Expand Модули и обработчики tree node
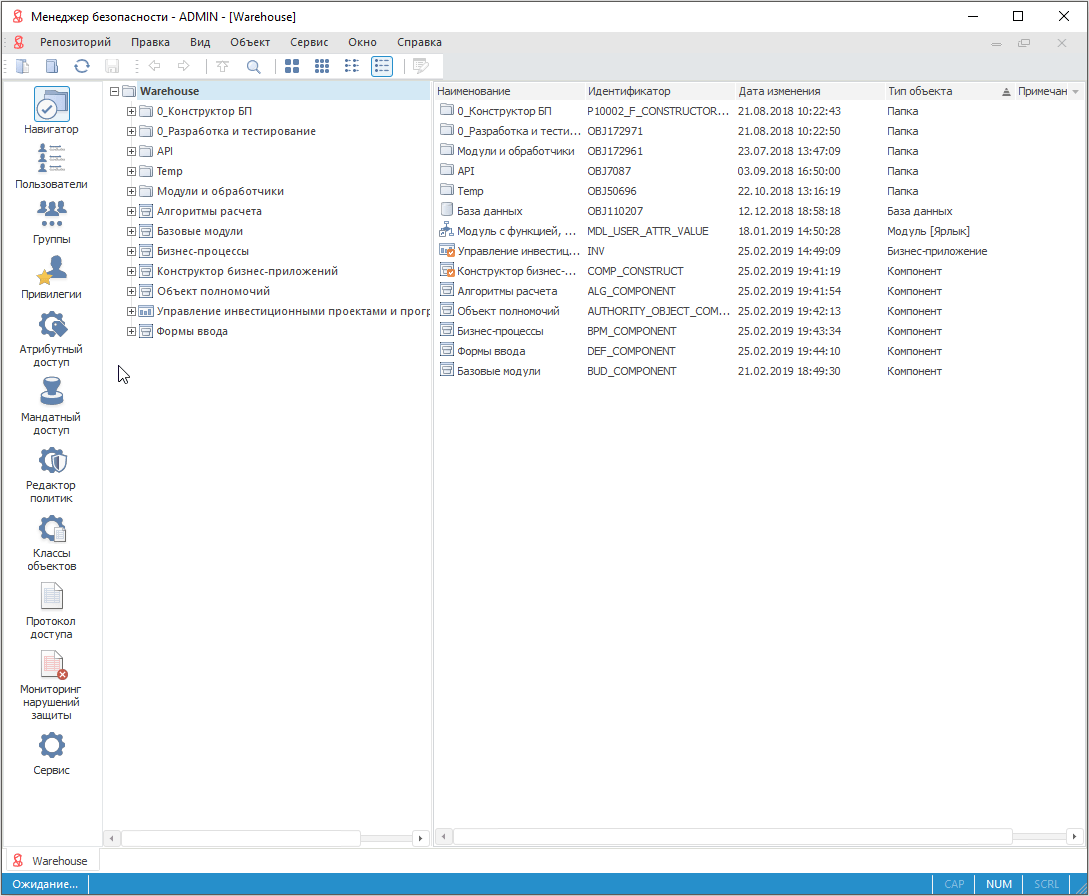Viewport: 1089px width, 896px height. coord(131,191)
